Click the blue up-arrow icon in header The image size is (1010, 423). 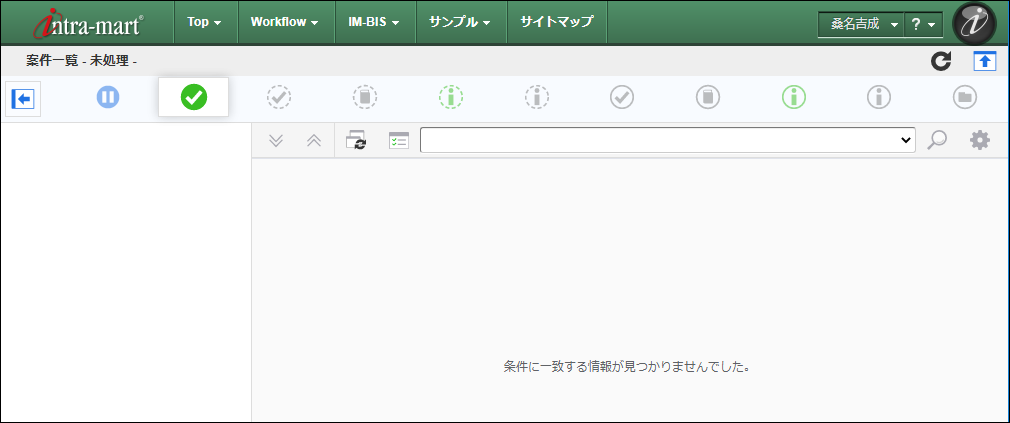[985, 62]
